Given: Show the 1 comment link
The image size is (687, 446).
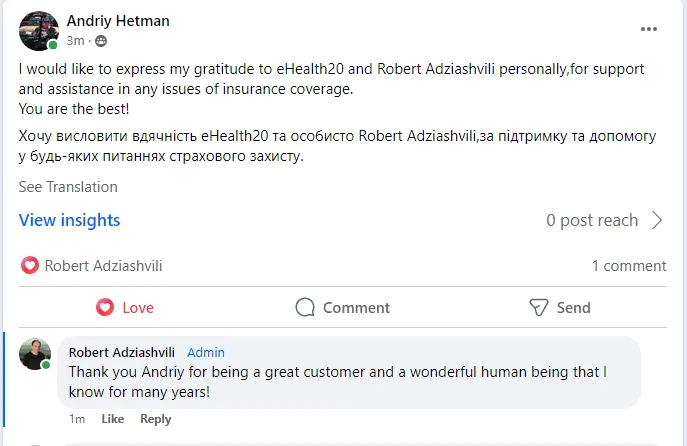Looking at the screenshot, I should point(628,266).
